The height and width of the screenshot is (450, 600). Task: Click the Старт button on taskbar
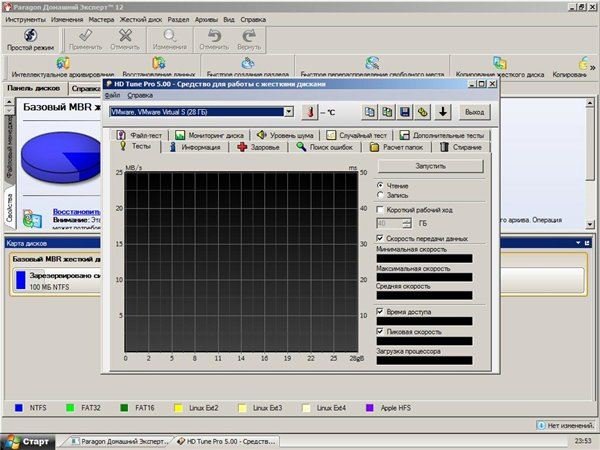[x=28, y=442]
